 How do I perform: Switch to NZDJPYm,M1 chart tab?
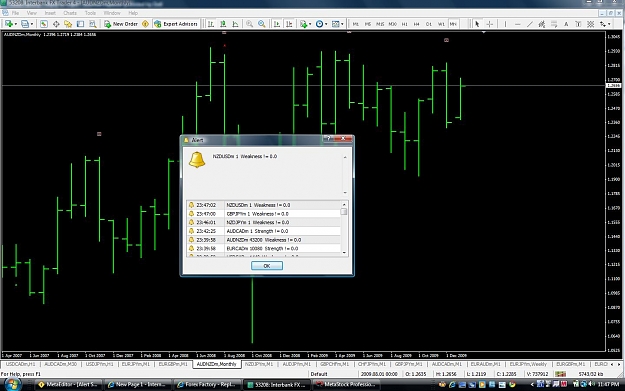coord(259,364)
